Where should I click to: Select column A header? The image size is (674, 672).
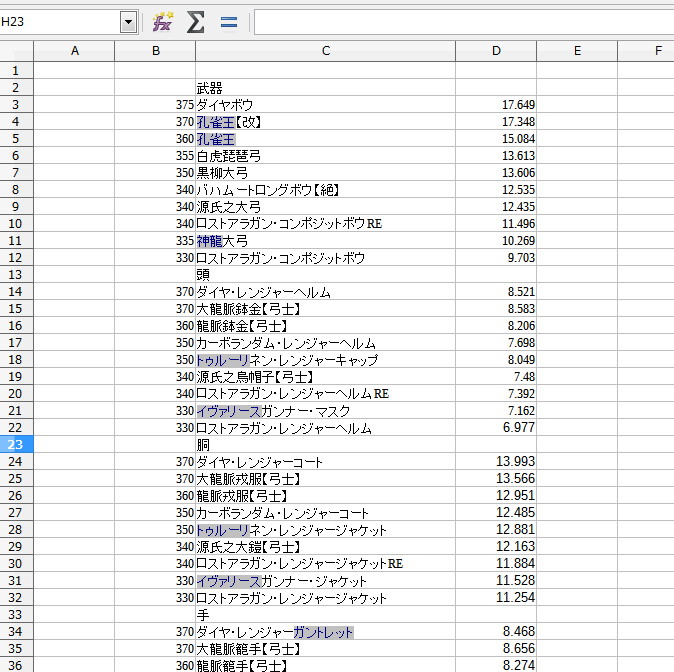click(x=74, y=51)
